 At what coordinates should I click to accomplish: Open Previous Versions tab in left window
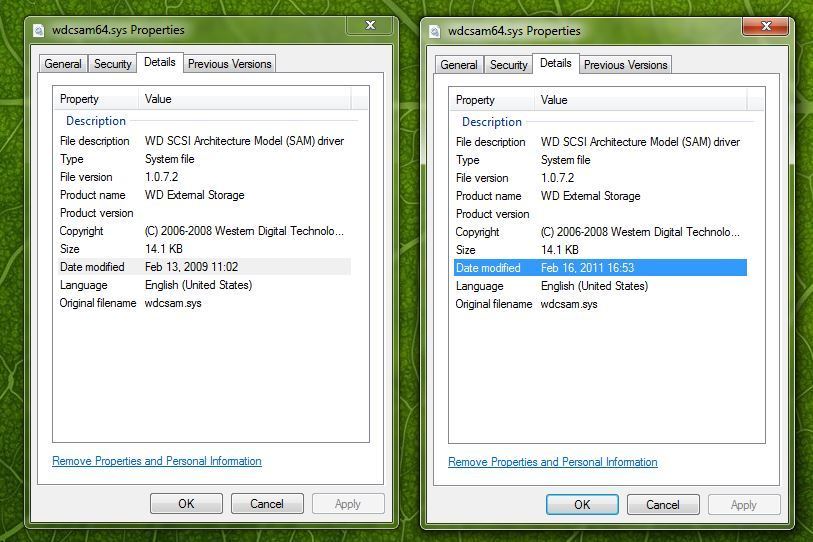229,64
